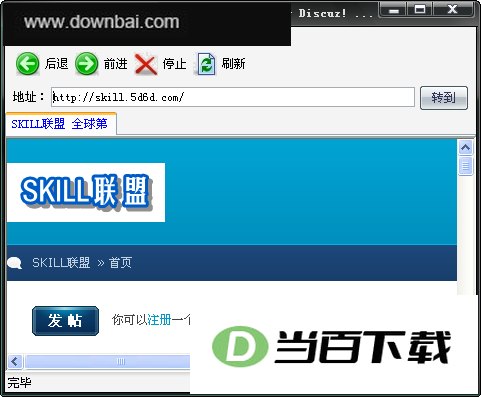Click the 后退 label in toolbar
This screenshot has width=481, height=397.
click(x=57, y=63)
